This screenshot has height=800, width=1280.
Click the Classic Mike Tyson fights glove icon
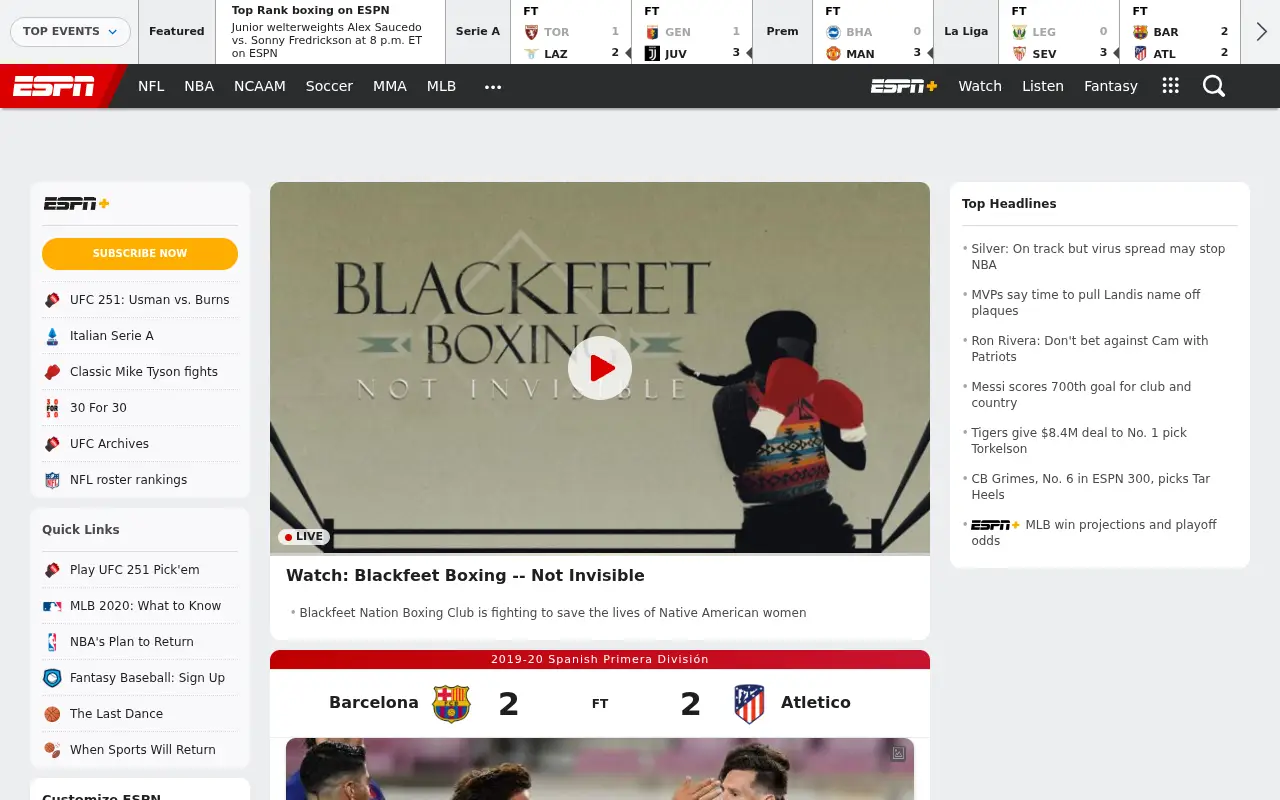click(52, 372)
